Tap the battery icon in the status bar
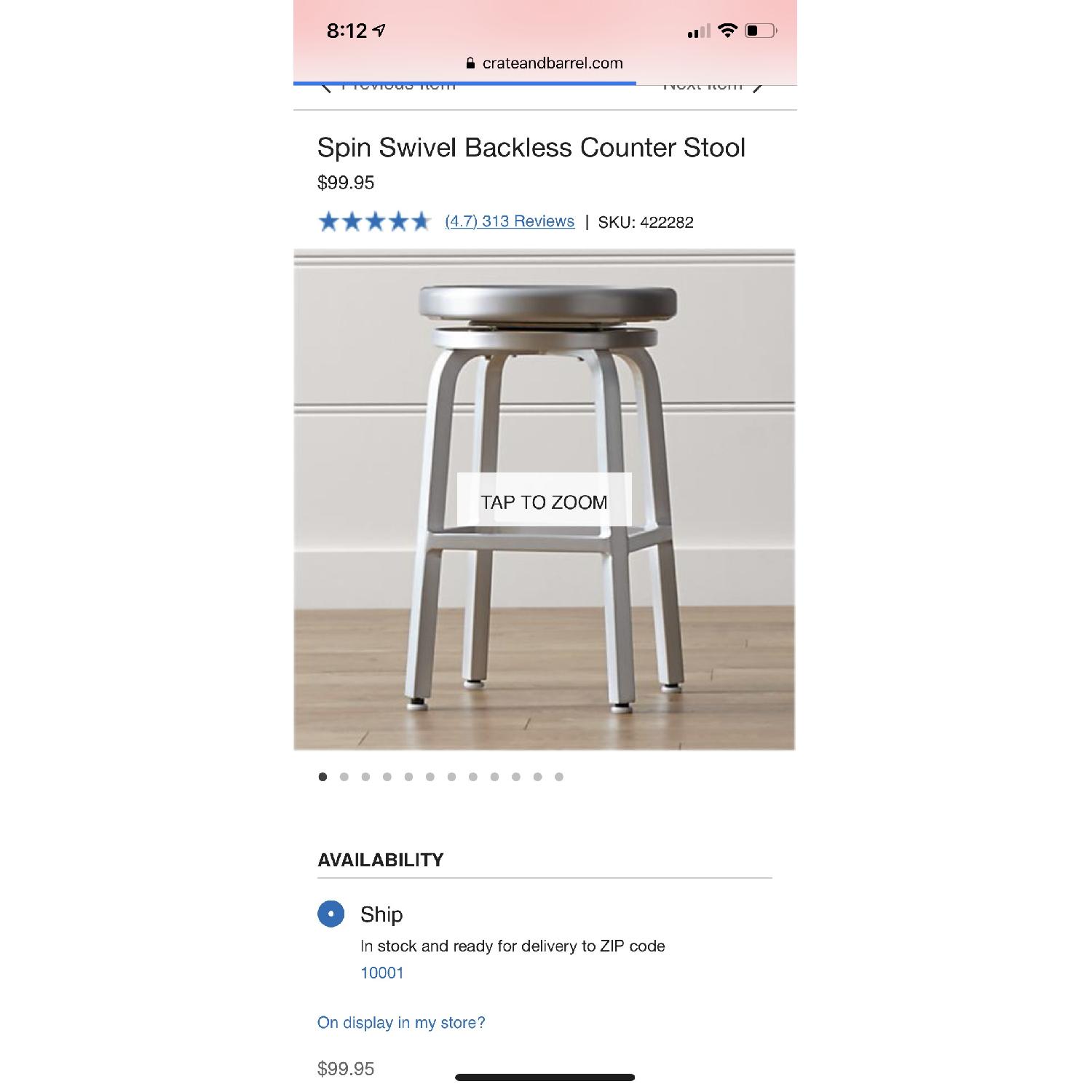This screenshot has height=1092, width=1092. pos(760,31)
